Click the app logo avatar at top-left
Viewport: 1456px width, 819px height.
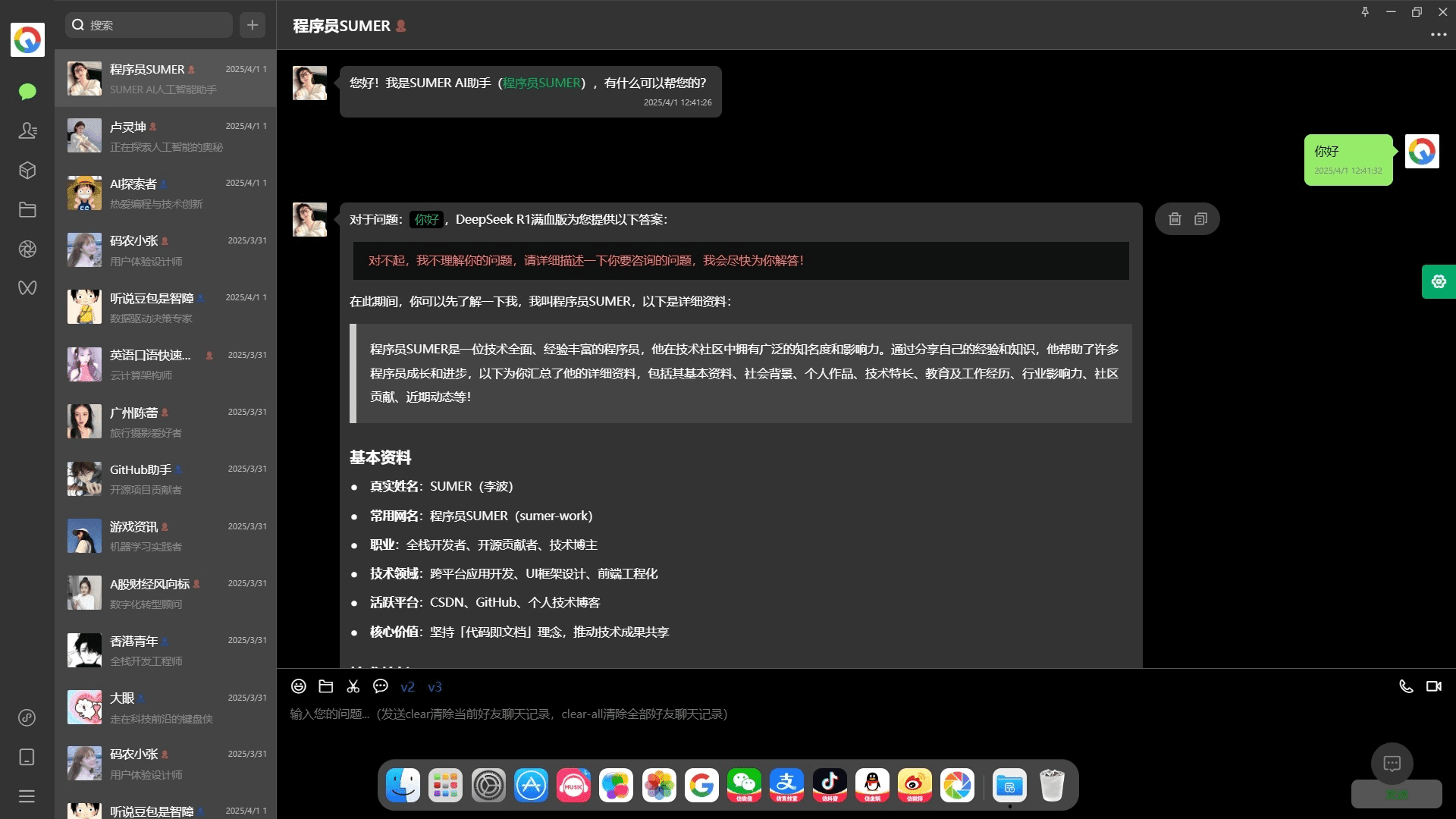tap(27, 39)
